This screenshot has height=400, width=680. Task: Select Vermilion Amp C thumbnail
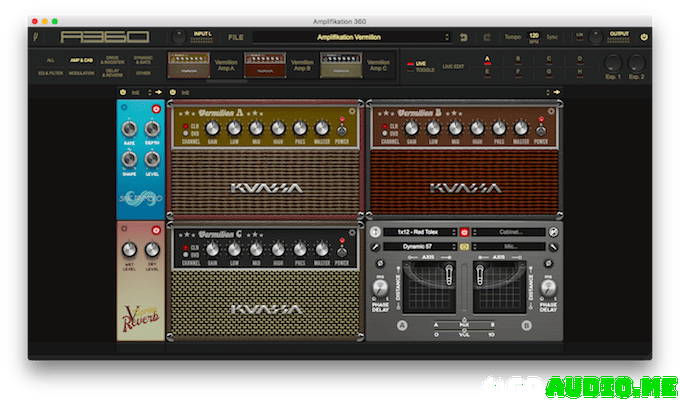pos(341,66)
